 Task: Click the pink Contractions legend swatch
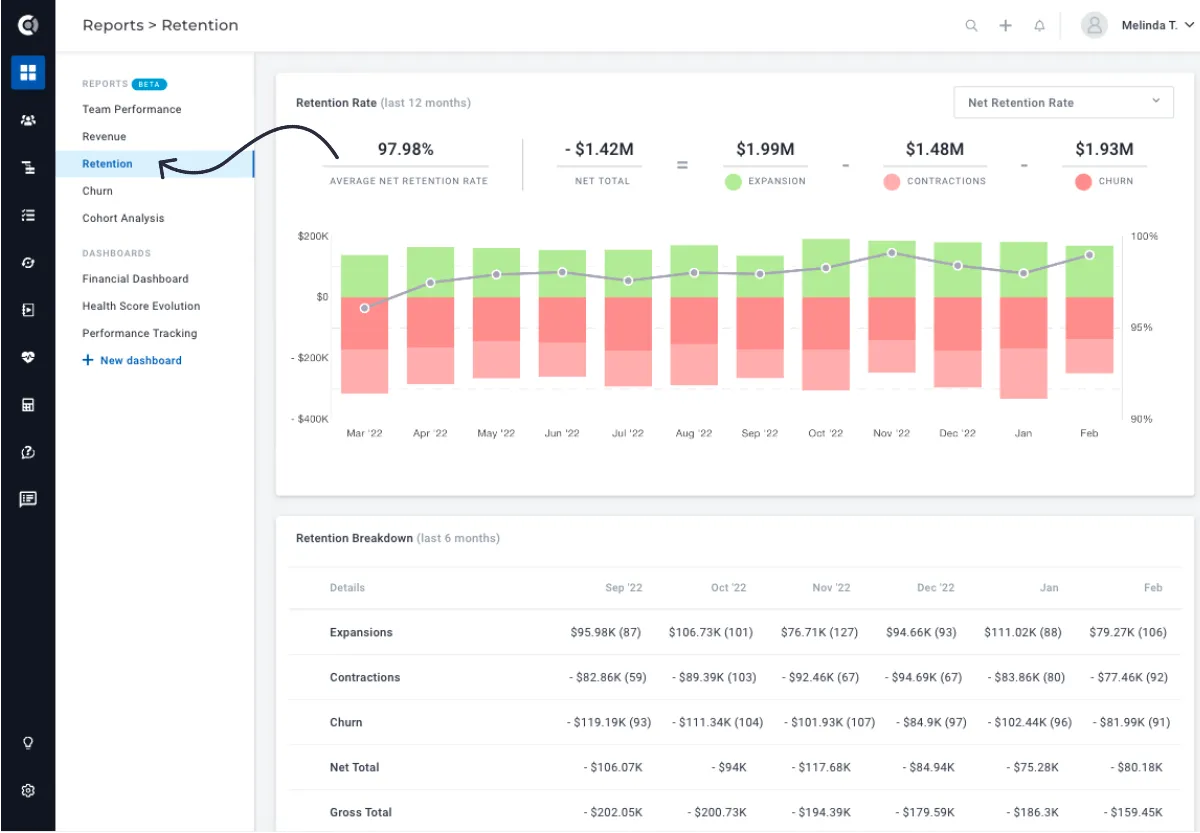click(x=892, y=182)
